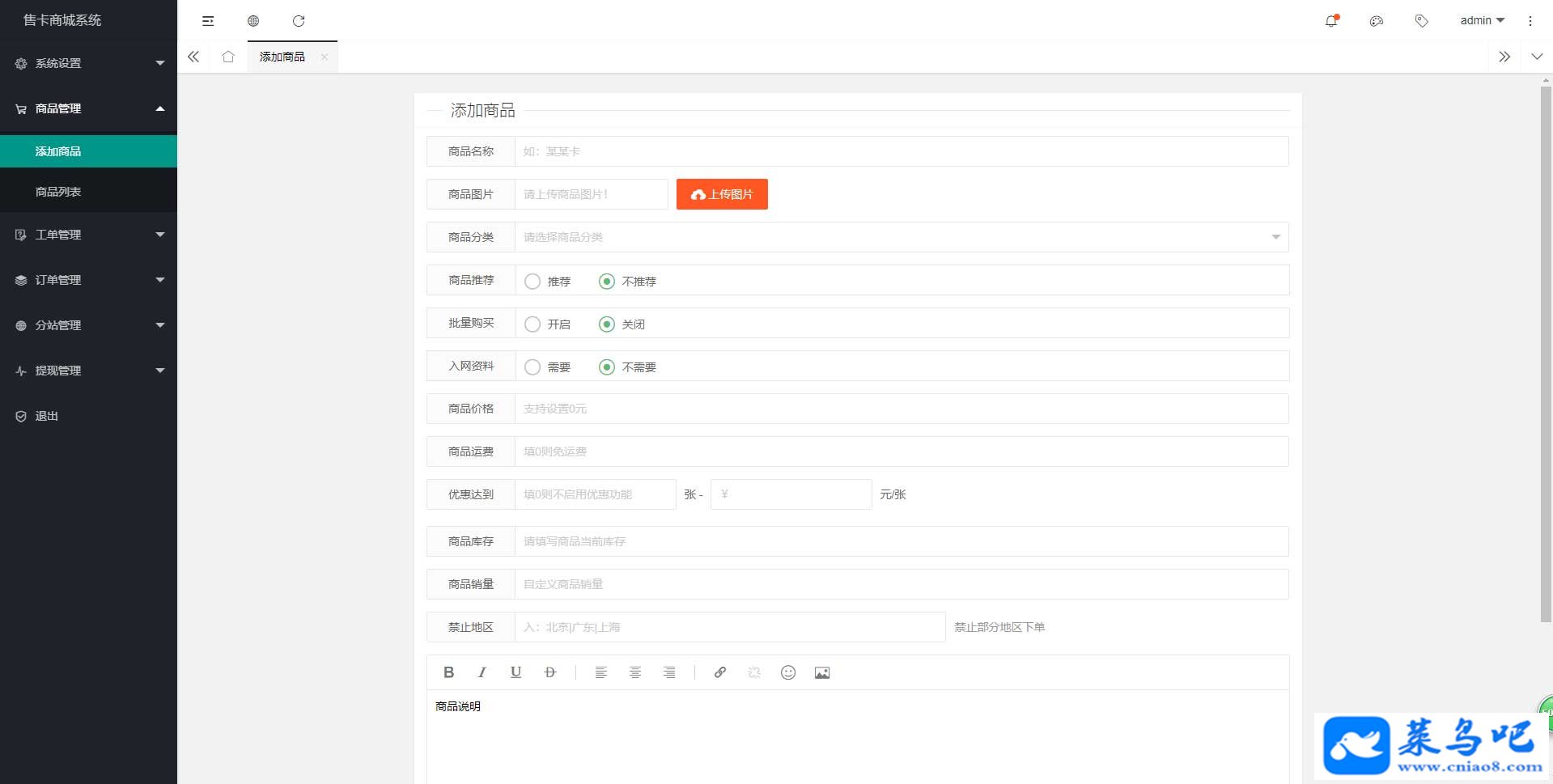This screenshot has height=784, width=1553.
Task: Insert an image in the editor
Action: (822, 672)
